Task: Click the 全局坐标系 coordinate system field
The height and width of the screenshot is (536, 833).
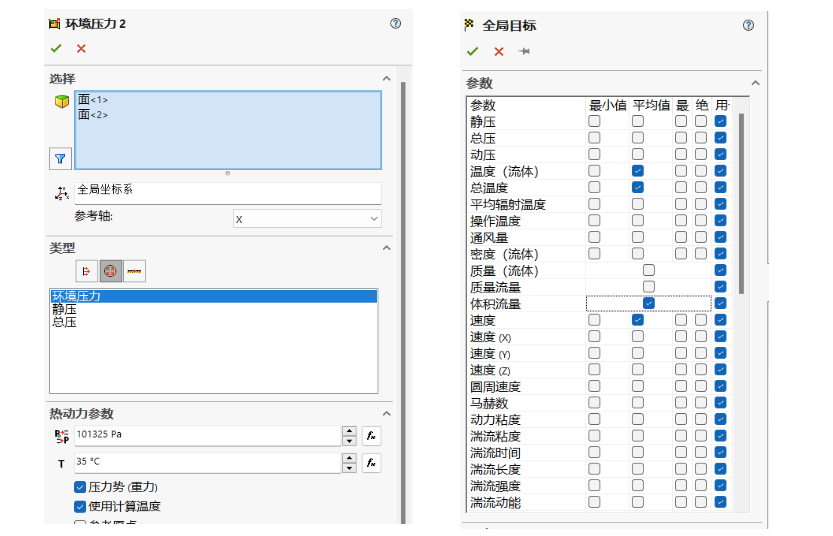Action: tap(227, 193)
